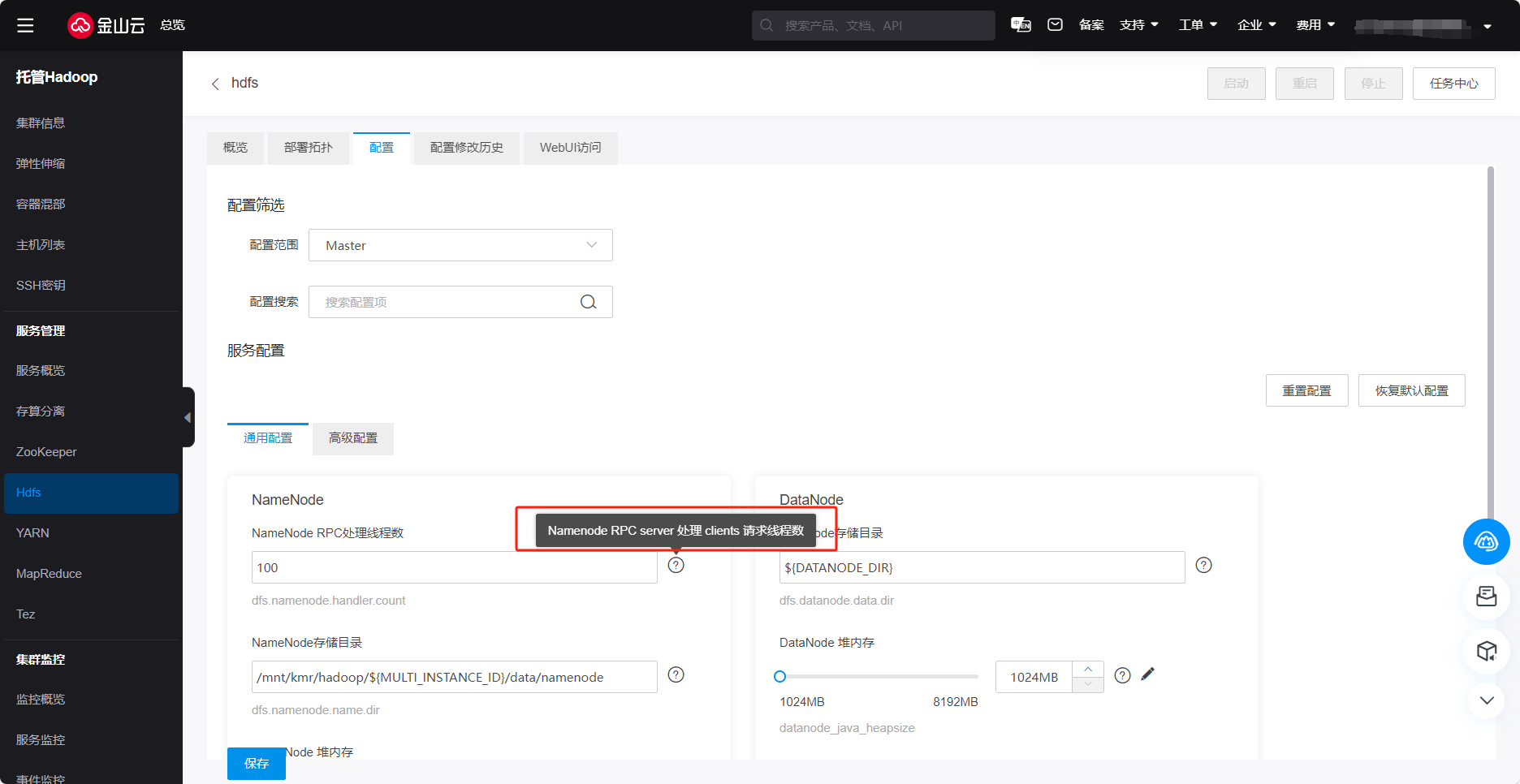
Task: Click search magnifier in config search box
Action: pos(589,302)
